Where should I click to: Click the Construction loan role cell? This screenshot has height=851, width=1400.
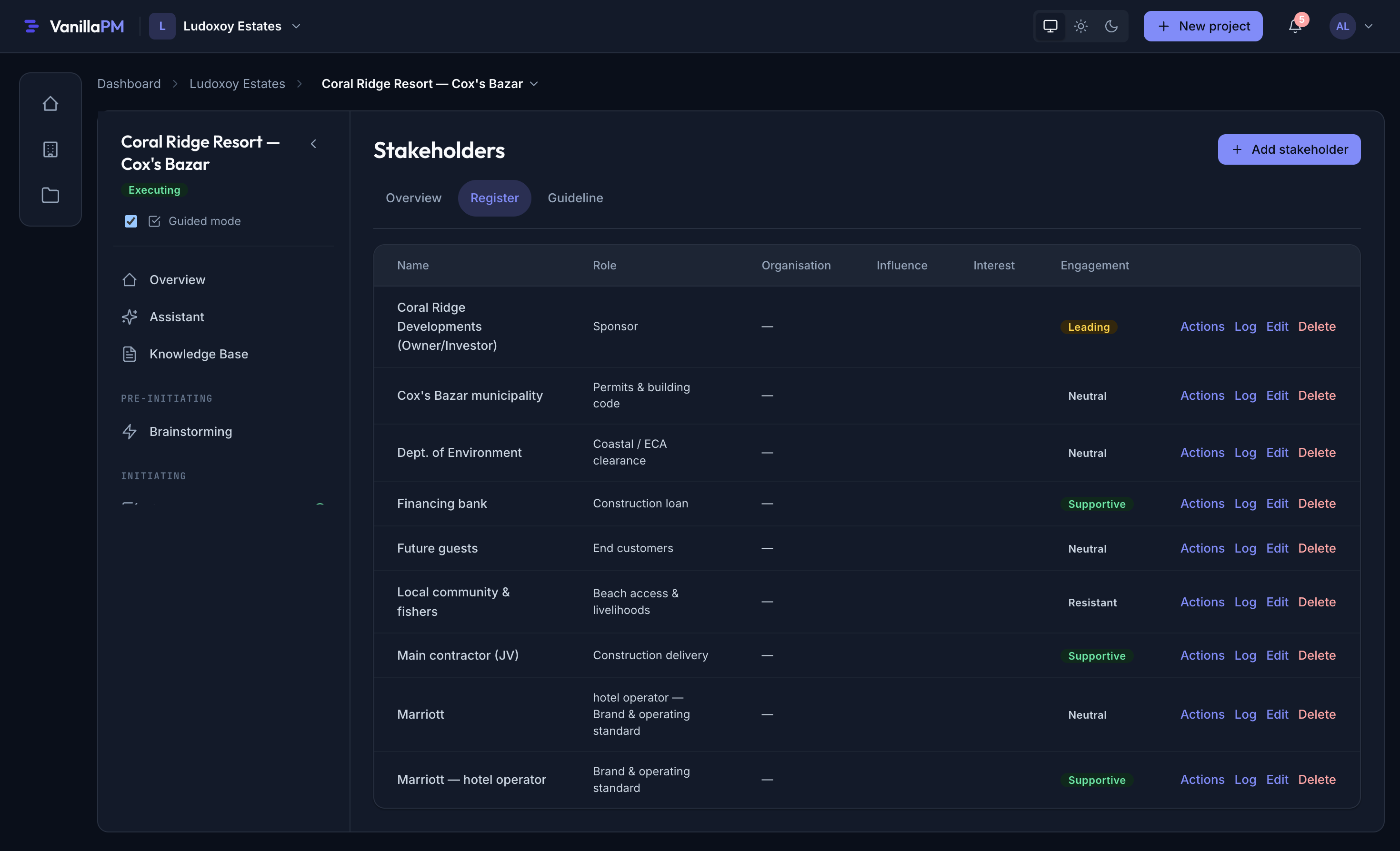click(640, 504)
